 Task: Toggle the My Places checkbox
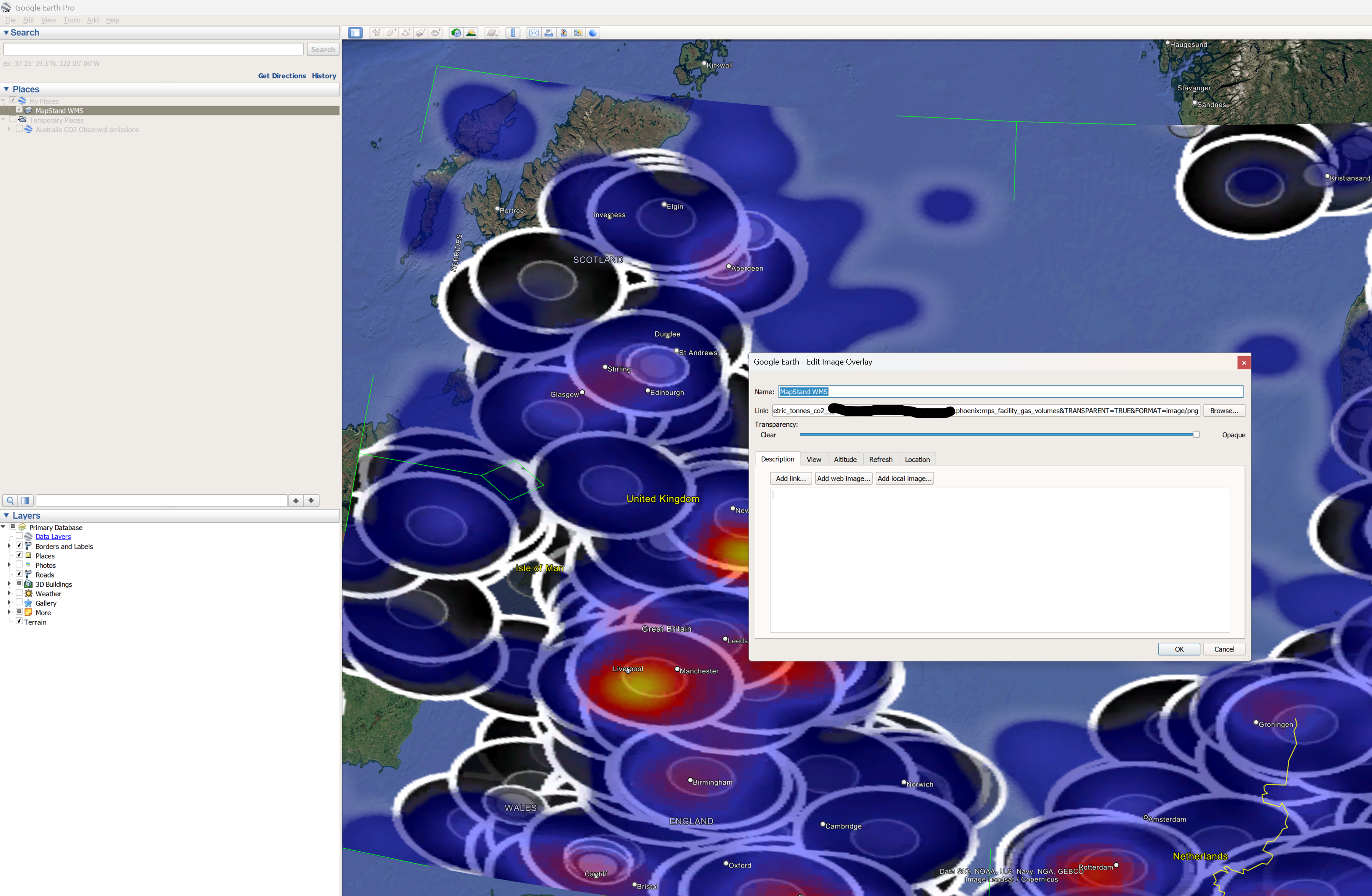pos(13,100)
